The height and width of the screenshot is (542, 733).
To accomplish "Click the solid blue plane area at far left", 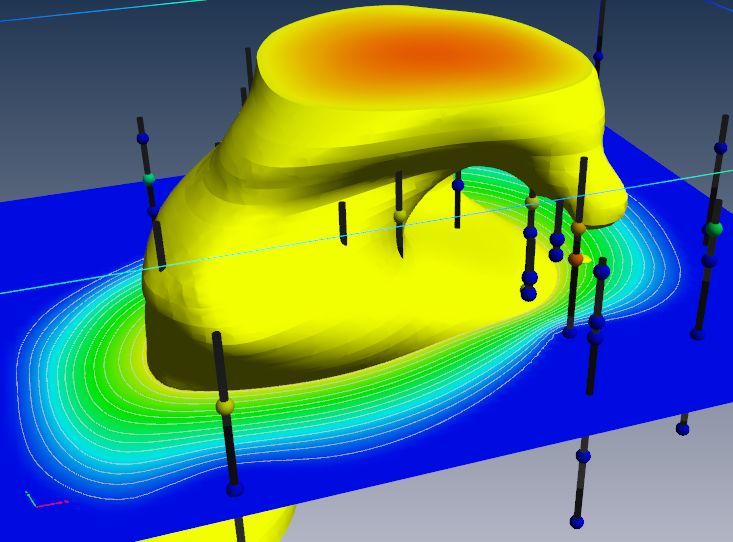I will click(40, 240).
